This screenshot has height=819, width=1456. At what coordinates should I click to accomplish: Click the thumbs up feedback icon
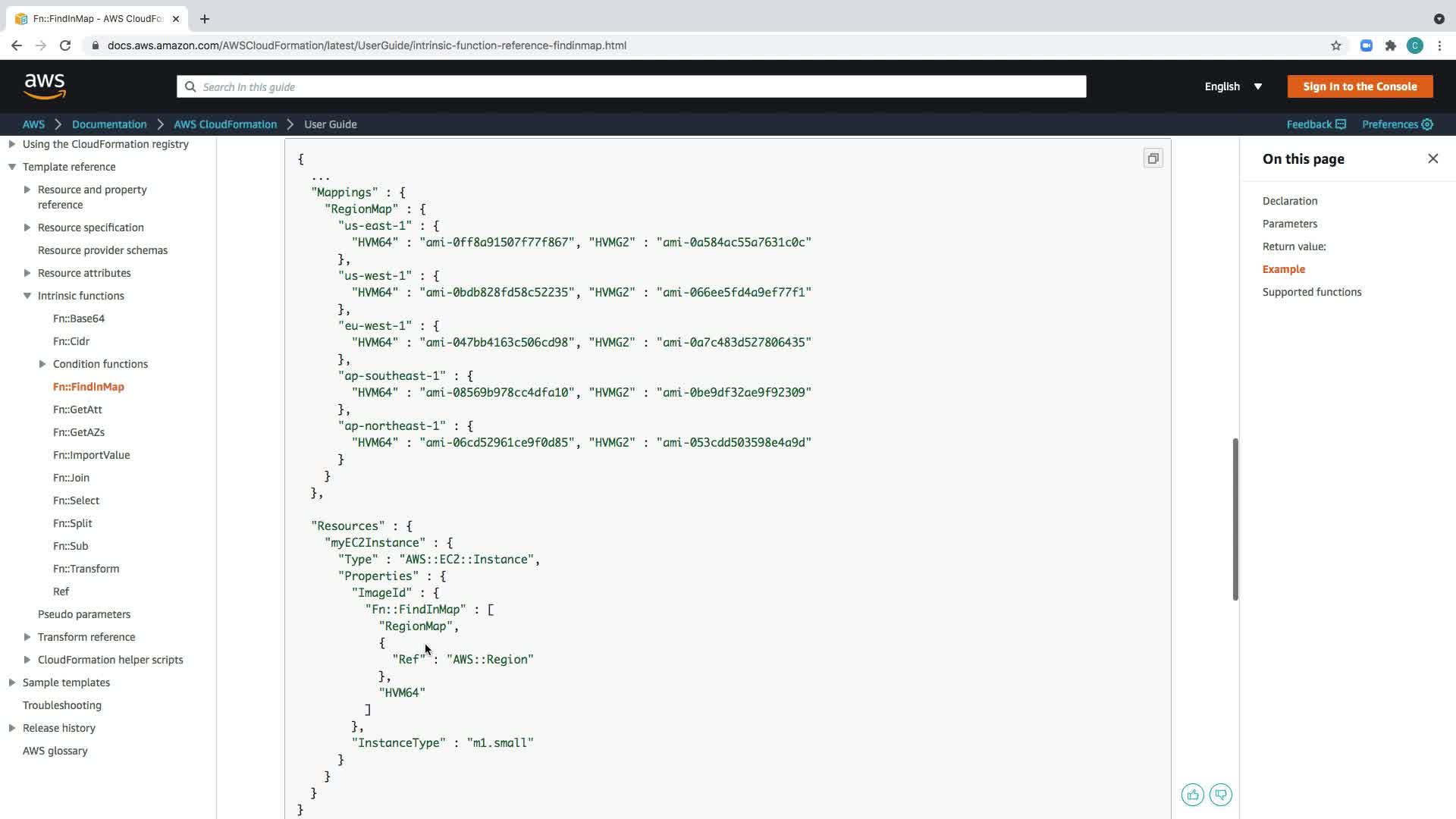(x=1192, y=795)
